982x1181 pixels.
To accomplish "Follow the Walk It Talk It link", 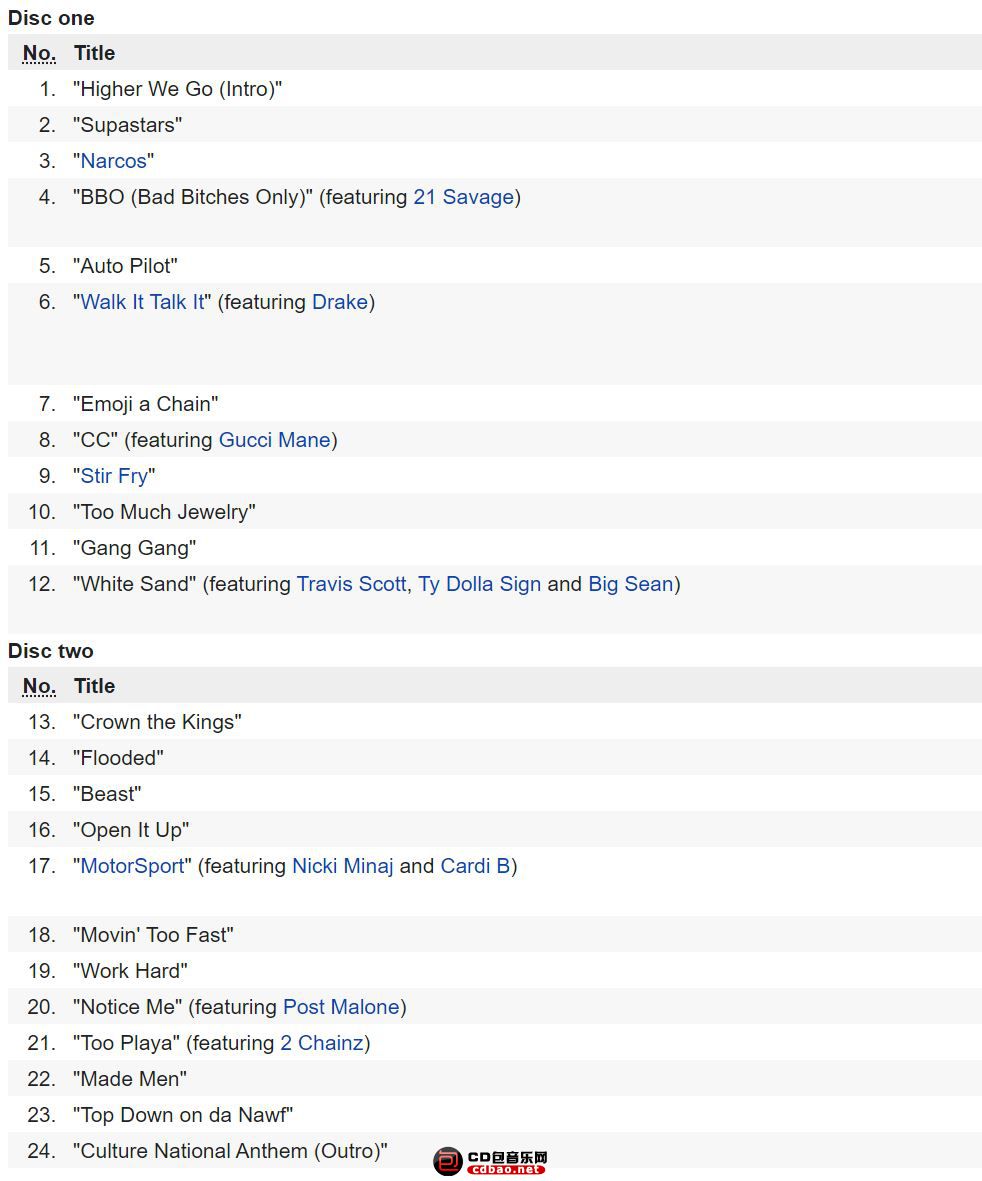I will 142,302.
